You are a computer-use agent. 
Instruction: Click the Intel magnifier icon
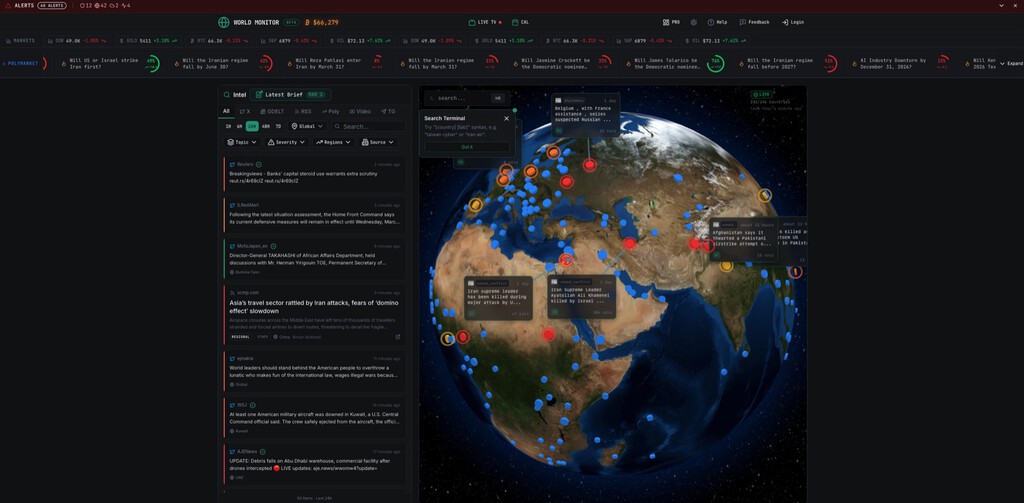(x=226, y=94)
